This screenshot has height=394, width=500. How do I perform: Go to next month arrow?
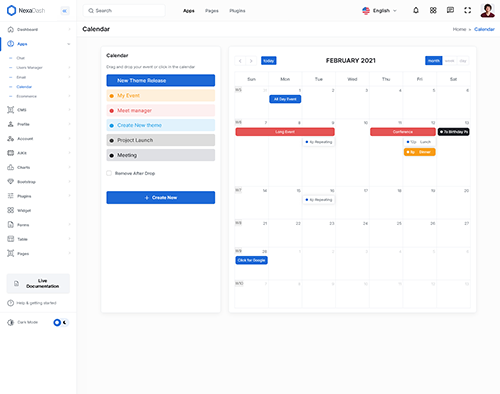(x=251, y=61)
